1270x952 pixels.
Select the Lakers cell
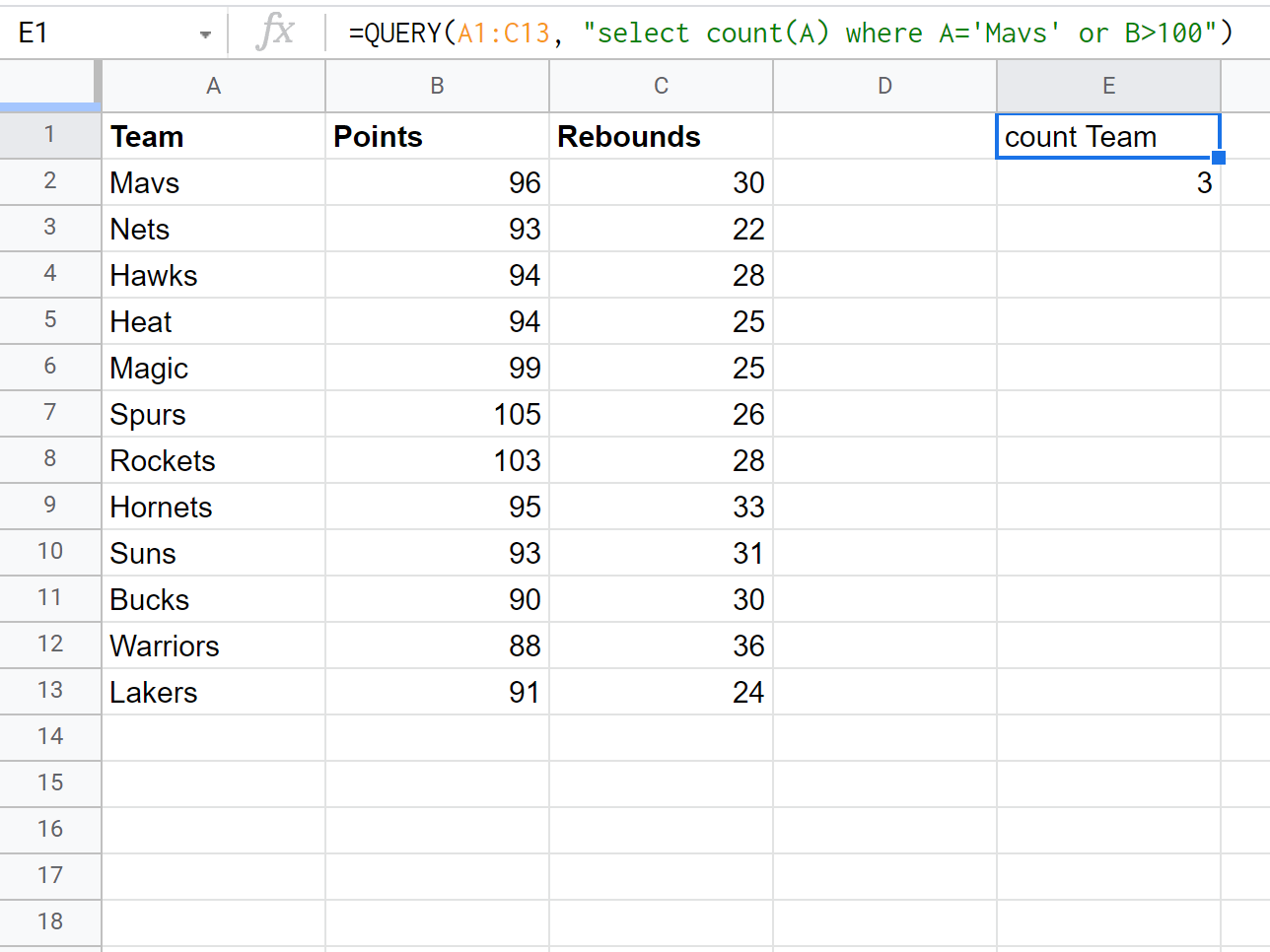(x=213, y=692)
